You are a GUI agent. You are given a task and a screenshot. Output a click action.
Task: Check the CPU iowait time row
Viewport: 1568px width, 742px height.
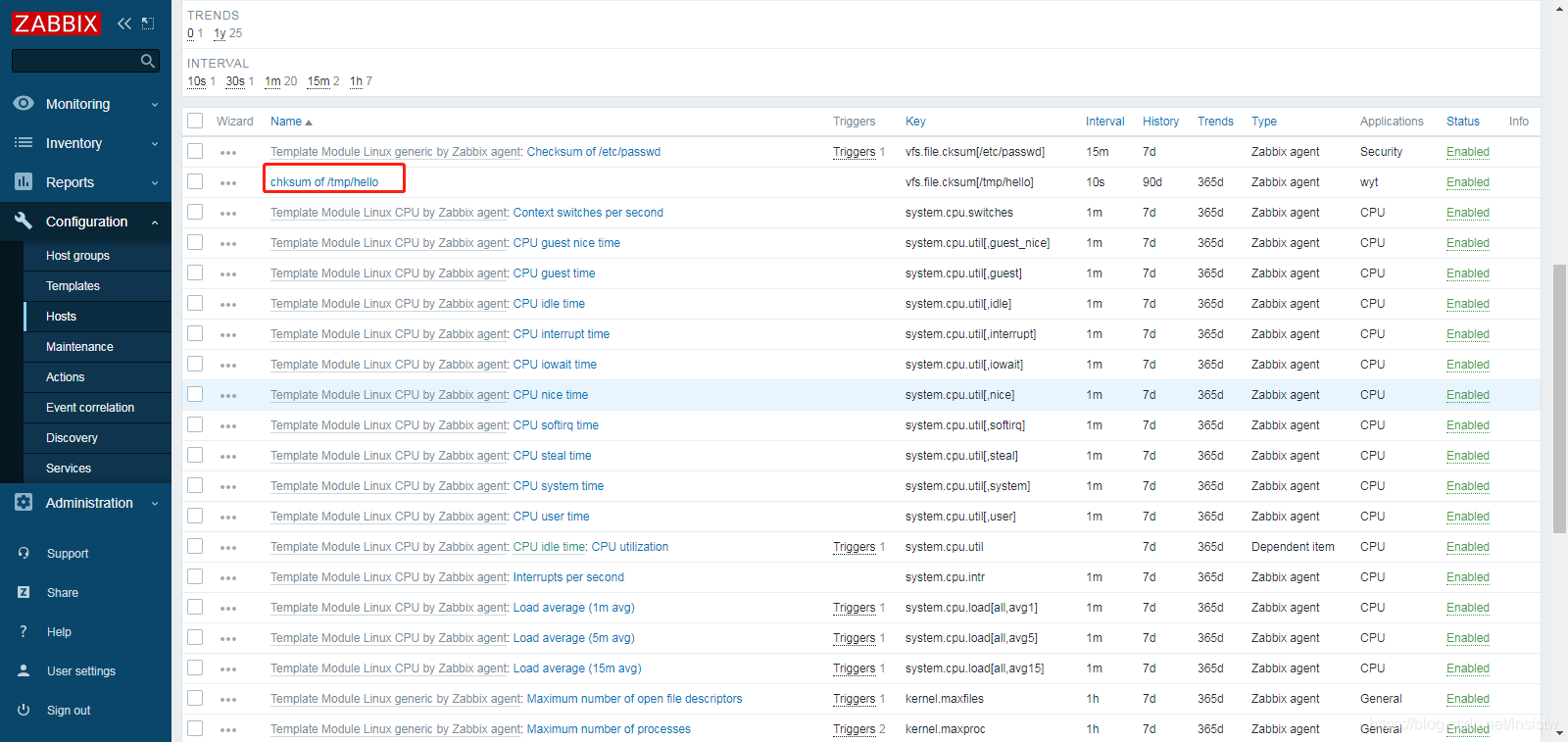click(x=195, y=364)
